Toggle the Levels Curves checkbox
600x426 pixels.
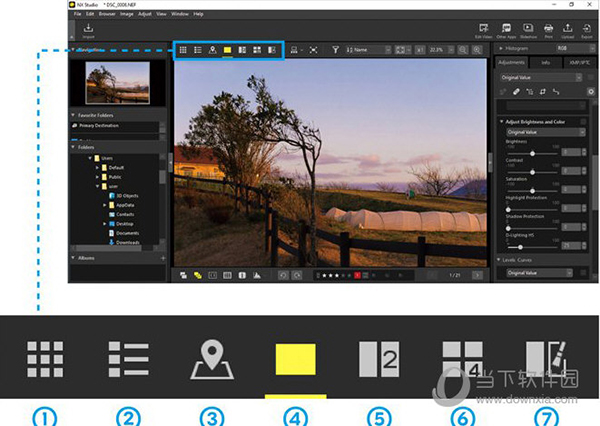click(583, 273)
